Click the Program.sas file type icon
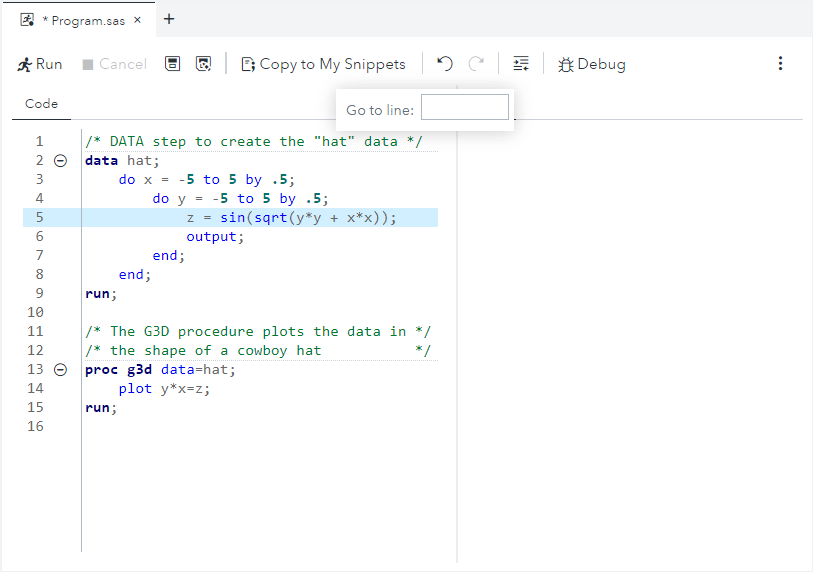 point(27,20)
